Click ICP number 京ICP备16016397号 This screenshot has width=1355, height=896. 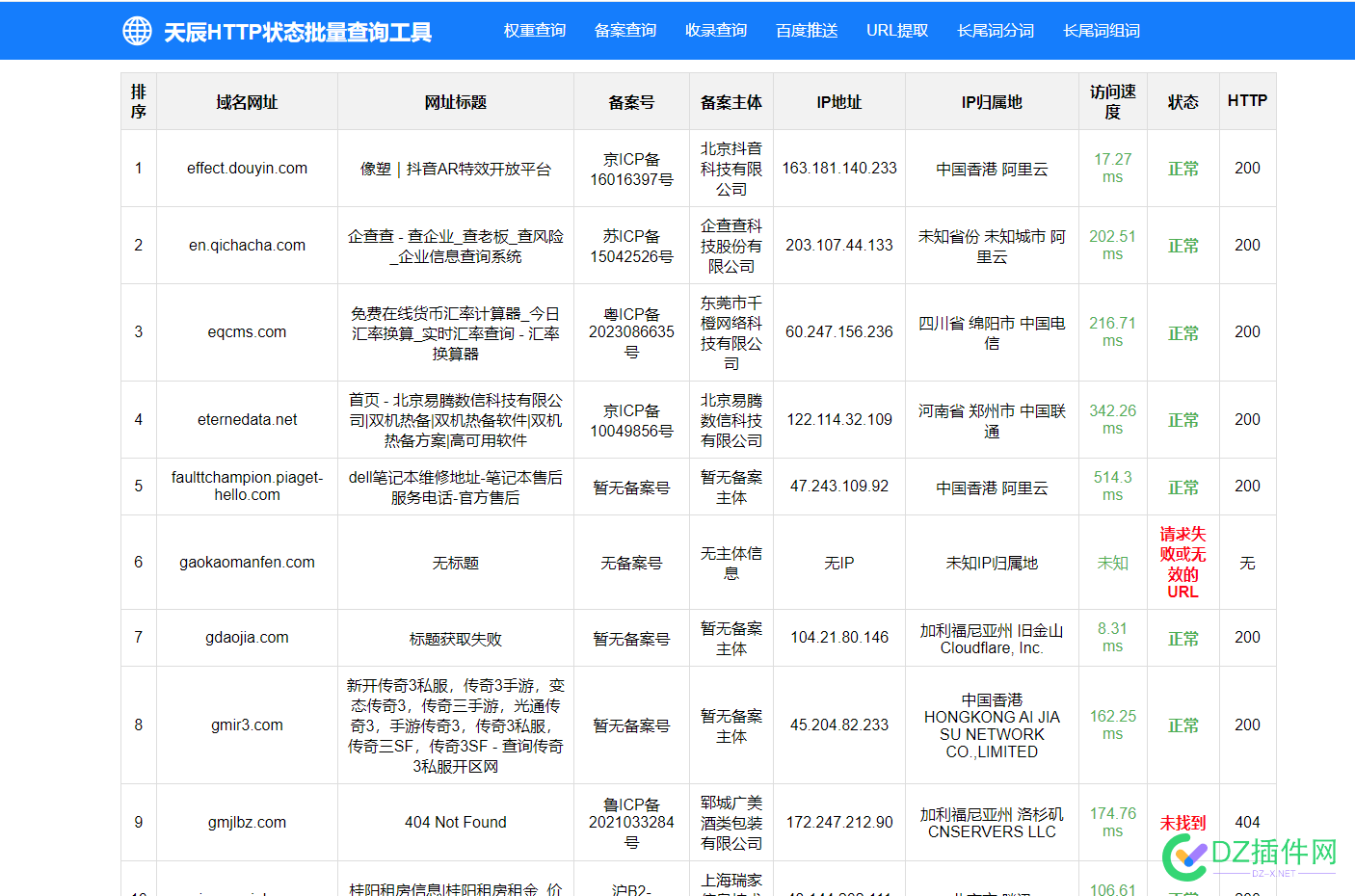pyautogui.click(x=631, y=169)
